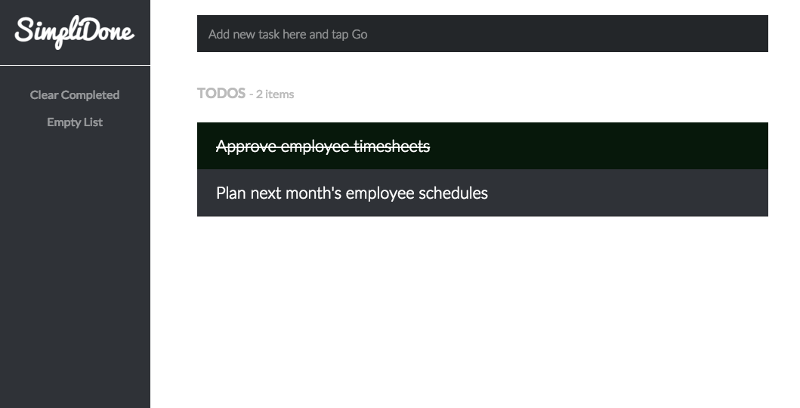The image size is (800, 408).
Task: Select the employee schedules task text
Action: coord(352,193)
